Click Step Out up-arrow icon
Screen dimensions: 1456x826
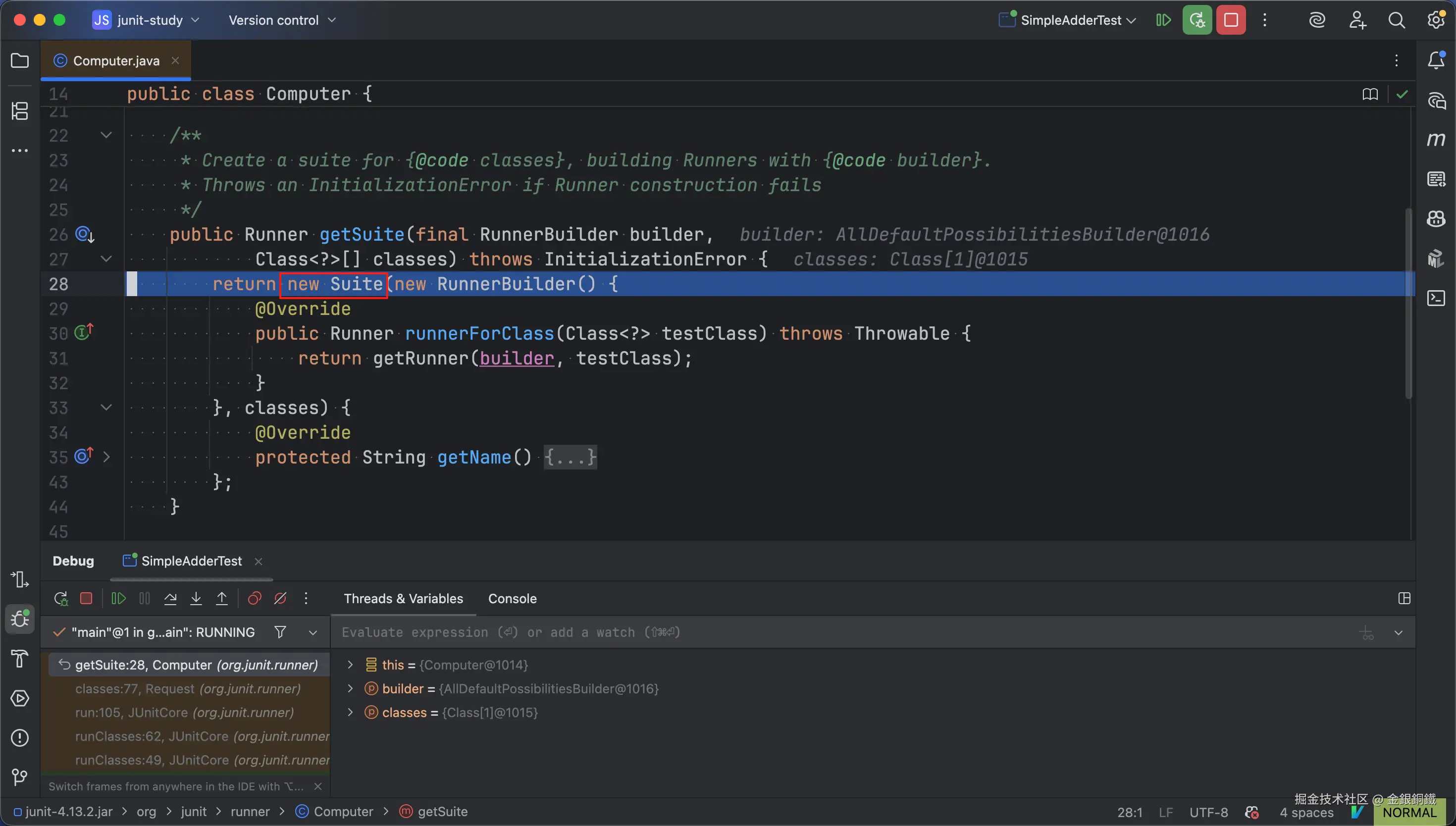[222, 599]
